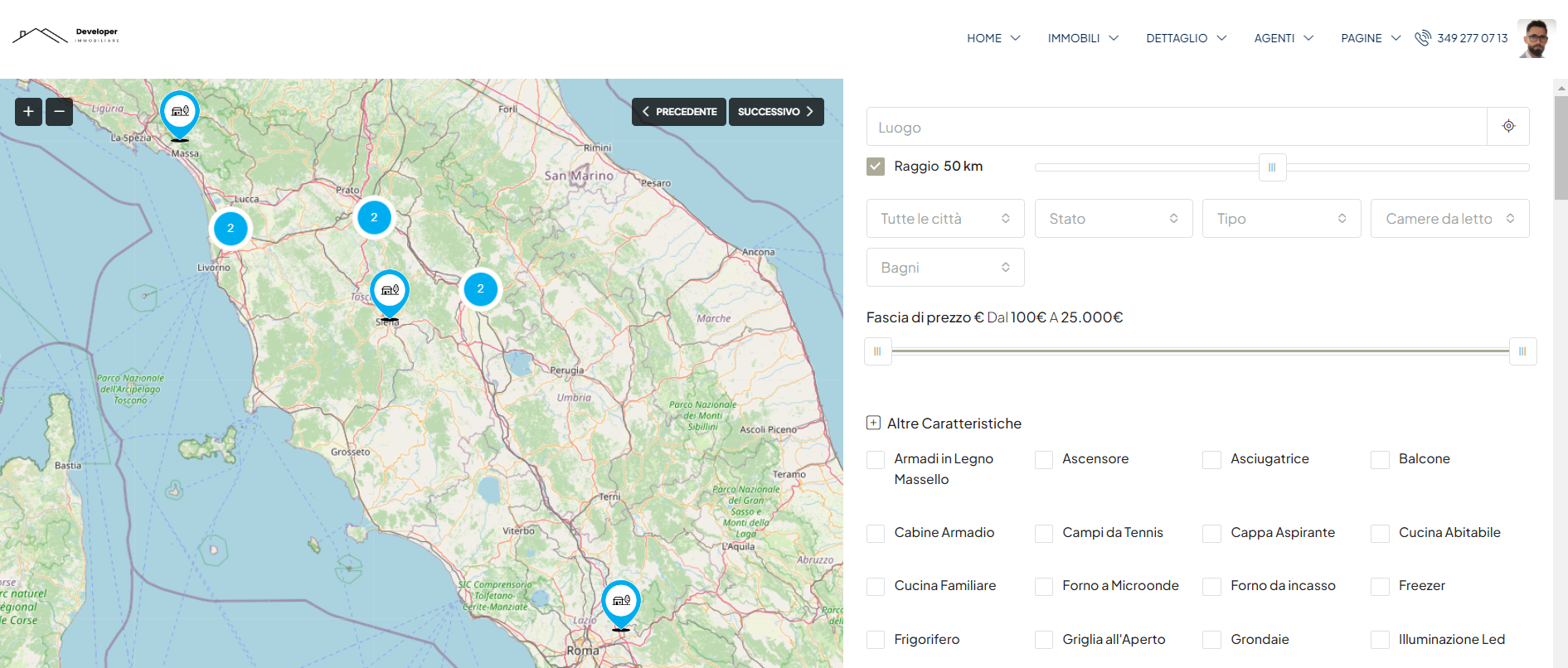Tick the Balcone feature checkbox
The height and width of the screenshot is (668, 1568).
[x=1380, y=460]
